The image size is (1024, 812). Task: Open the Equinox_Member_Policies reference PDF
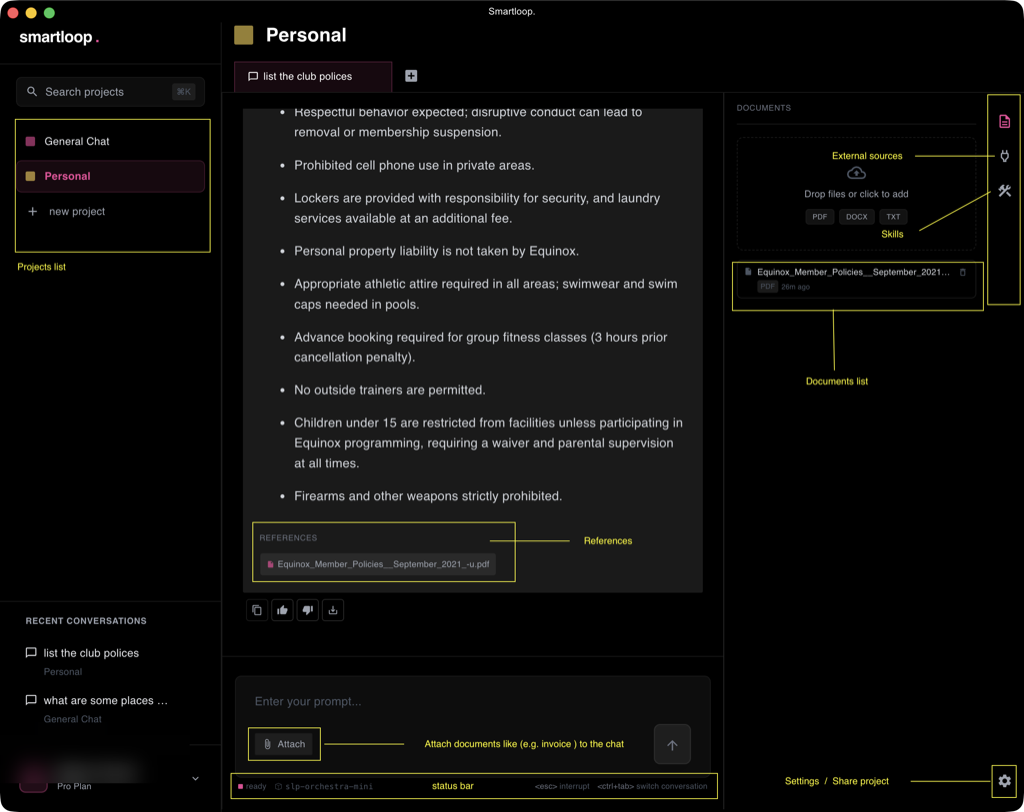tap(378, 564)
